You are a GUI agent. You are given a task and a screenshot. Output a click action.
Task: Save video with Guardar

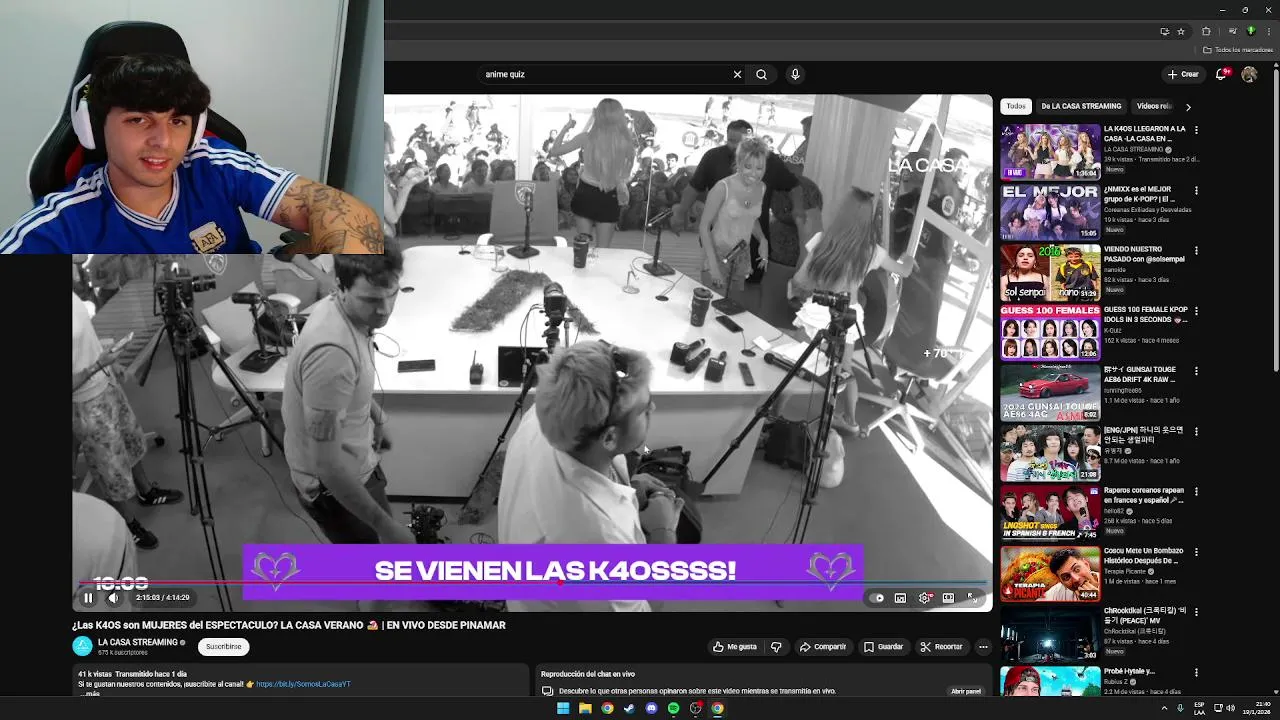click(x=884, y=647)
